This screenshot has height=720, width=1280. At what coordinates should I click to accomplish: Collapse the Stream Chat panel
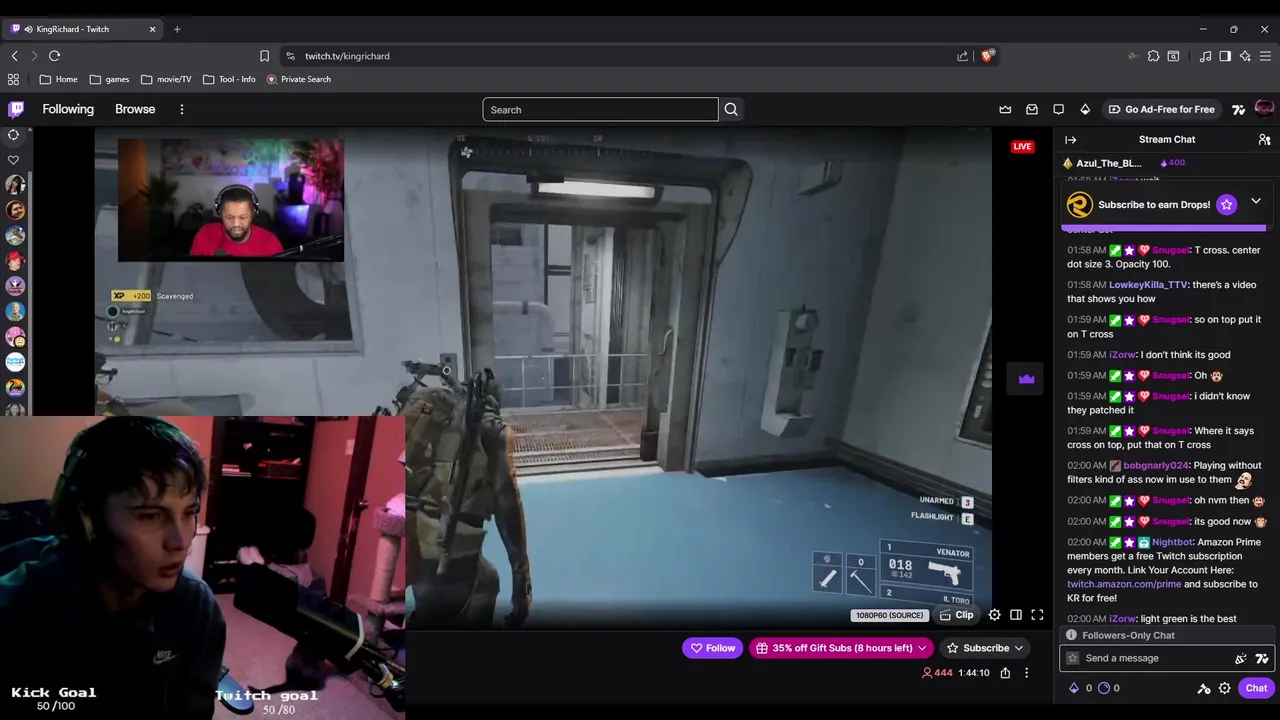pos(1070,140)
